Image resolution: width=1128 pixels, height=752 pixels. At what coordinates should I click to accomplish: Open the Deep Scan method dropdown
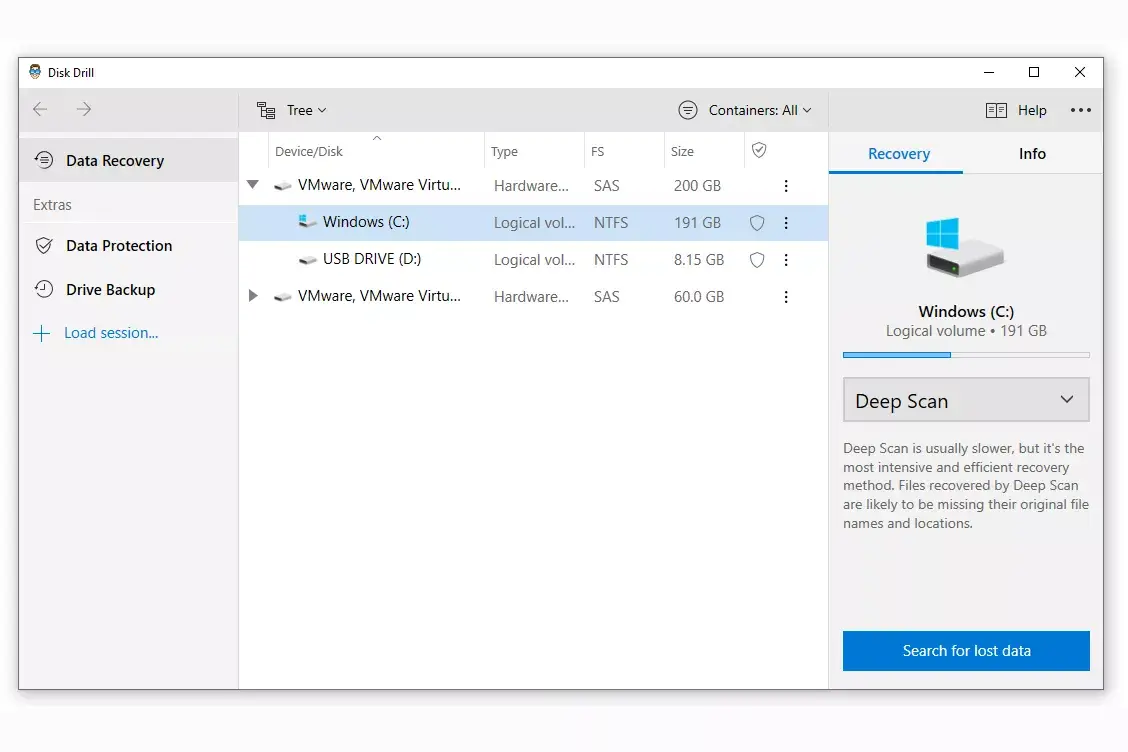(x=966, y=401)
